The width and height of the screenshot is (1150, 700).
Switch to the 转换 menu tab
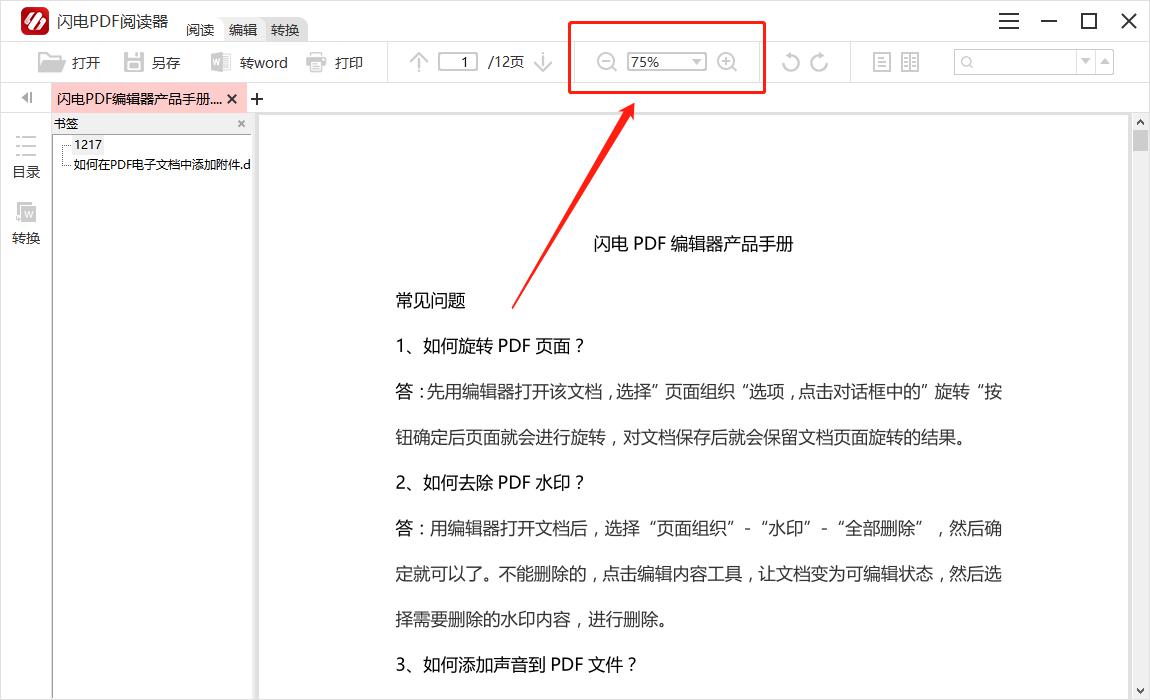(285, 30)
